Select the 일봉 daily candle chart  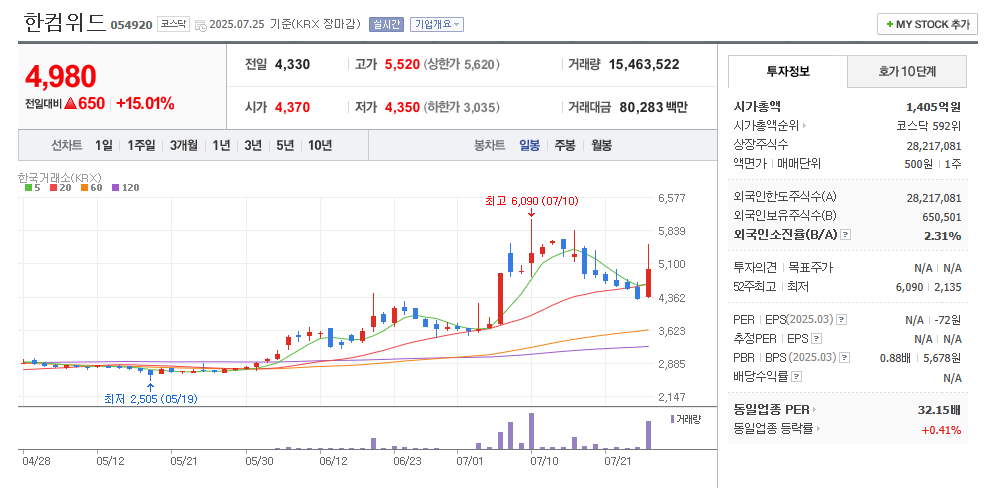point(529,146)
